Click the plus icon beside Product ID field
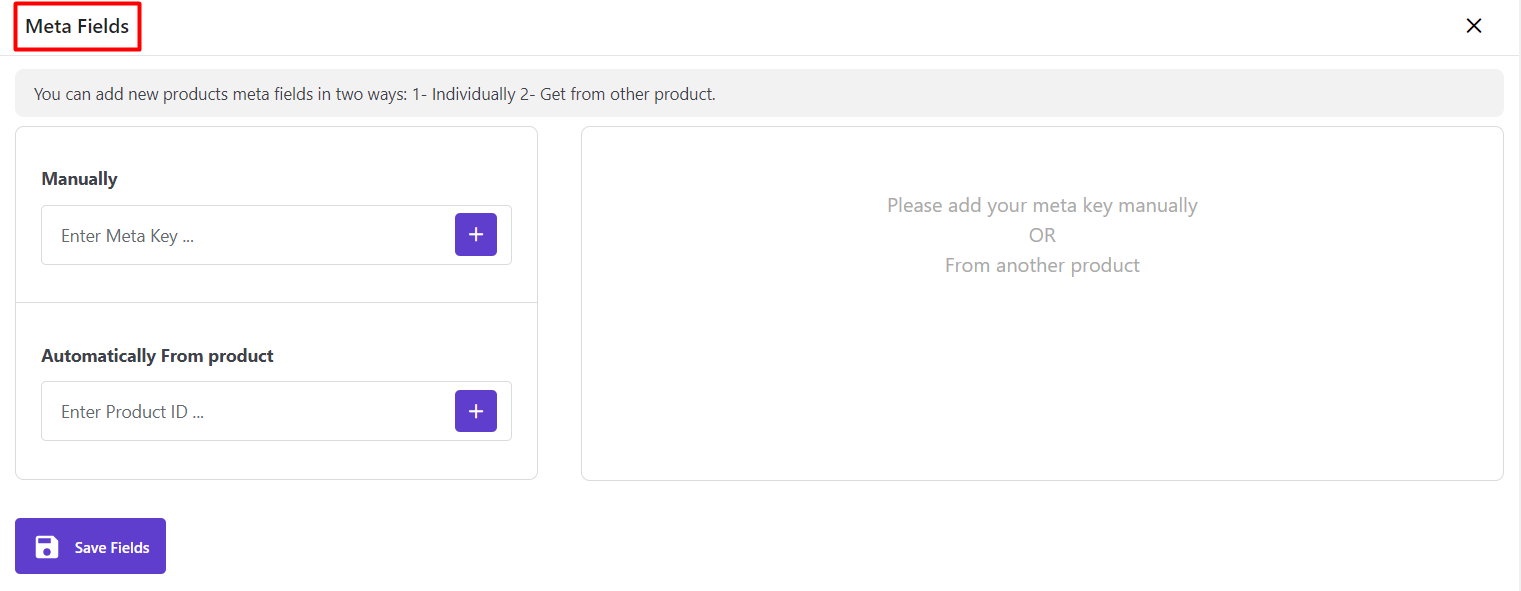This screenshot has height=591, width=1521. pos(476,411)
